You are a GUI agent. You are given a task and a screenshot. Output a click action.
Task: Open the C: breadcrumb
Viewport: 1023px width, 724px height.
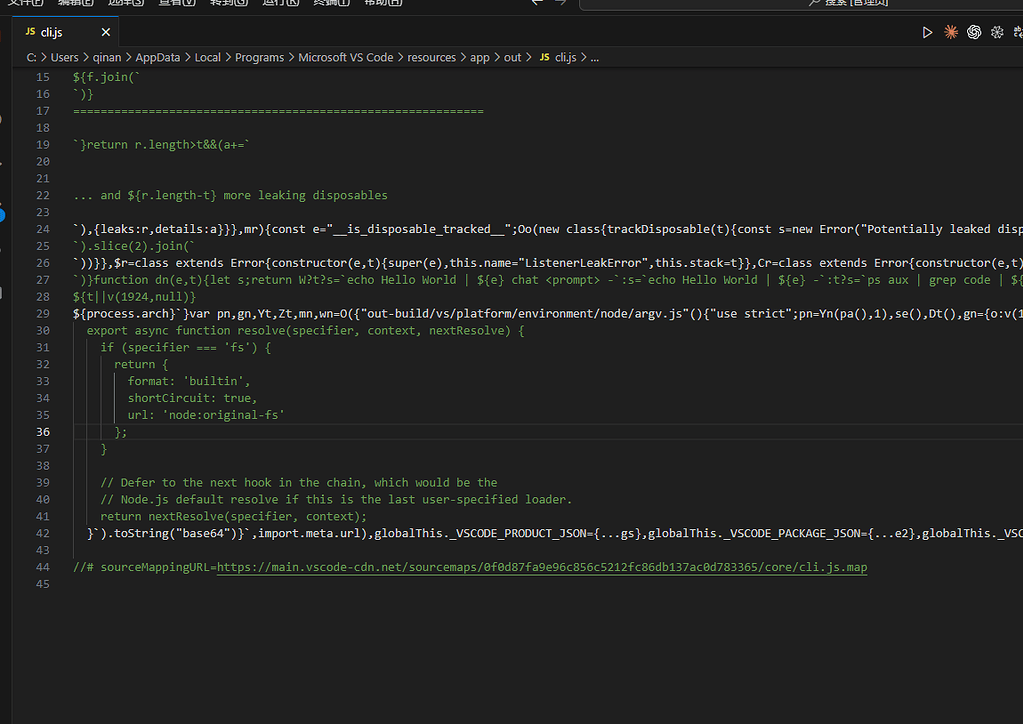tap(31, 57)
